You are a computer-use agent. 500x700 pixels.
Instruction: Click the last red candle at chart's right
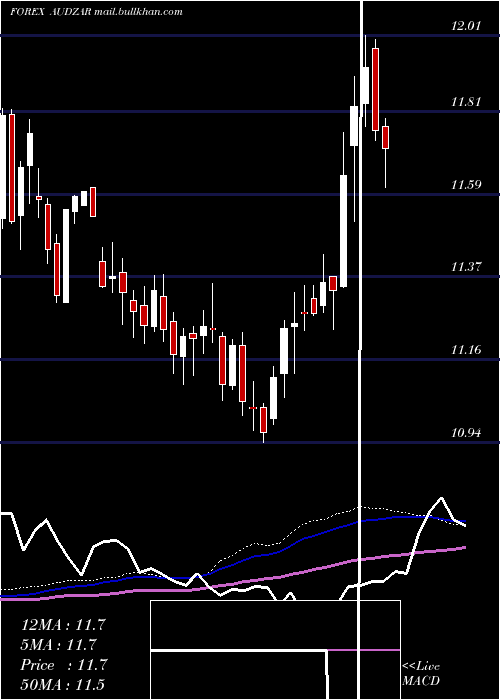(385, 138)
